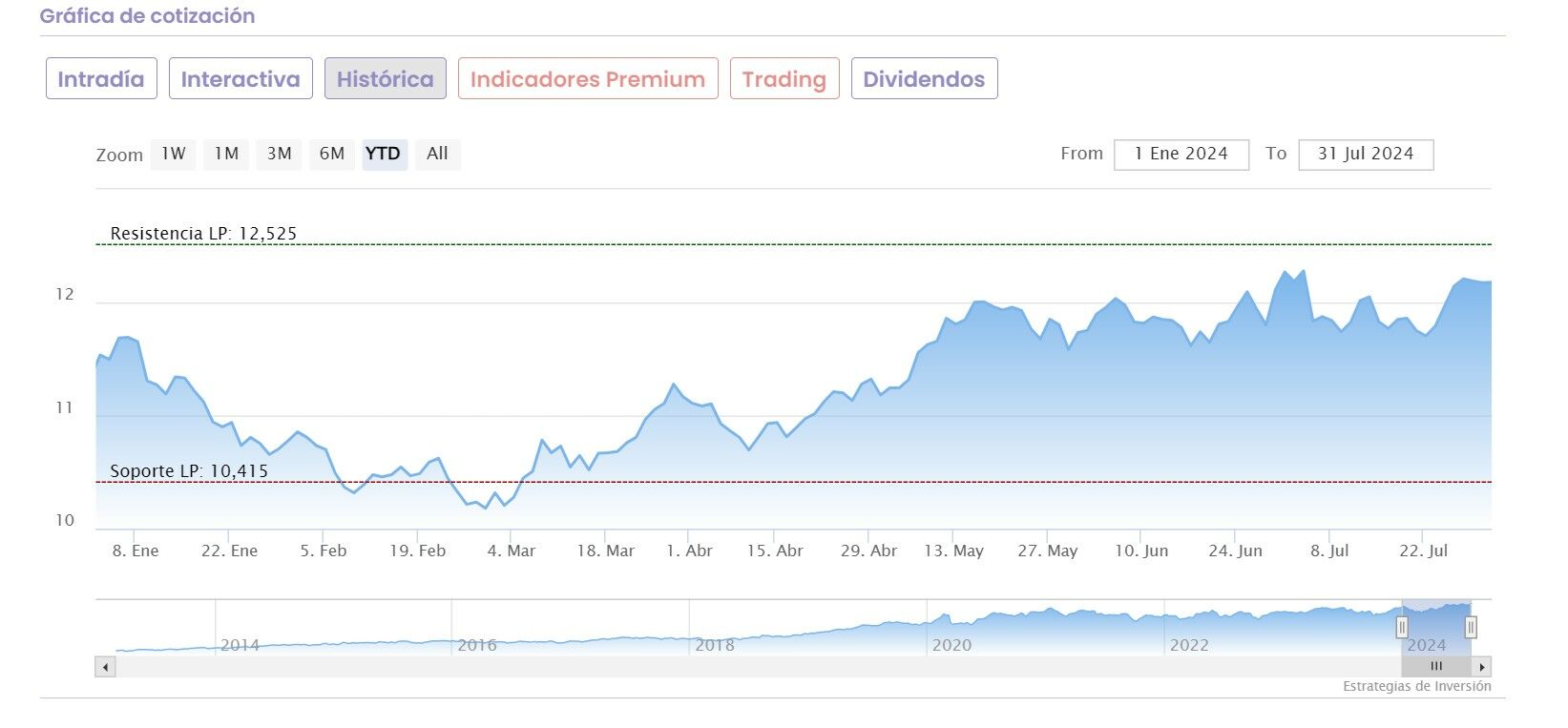Screen dimensions: 1568x728
Task: Click the To date field
Action: [1365, 155]
